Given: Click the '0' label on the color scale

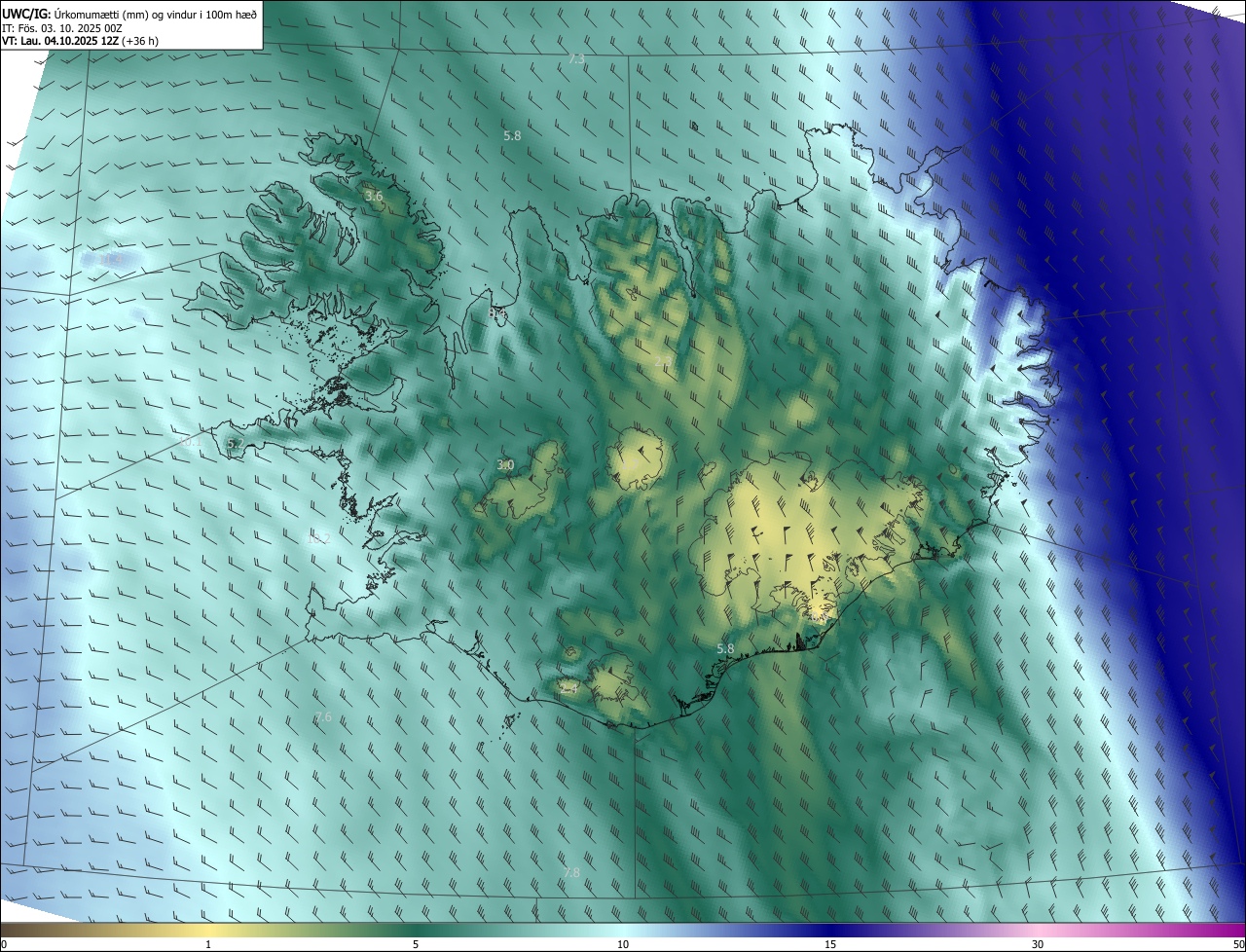Looking at the screenshot, I should [x=4, y=944].
